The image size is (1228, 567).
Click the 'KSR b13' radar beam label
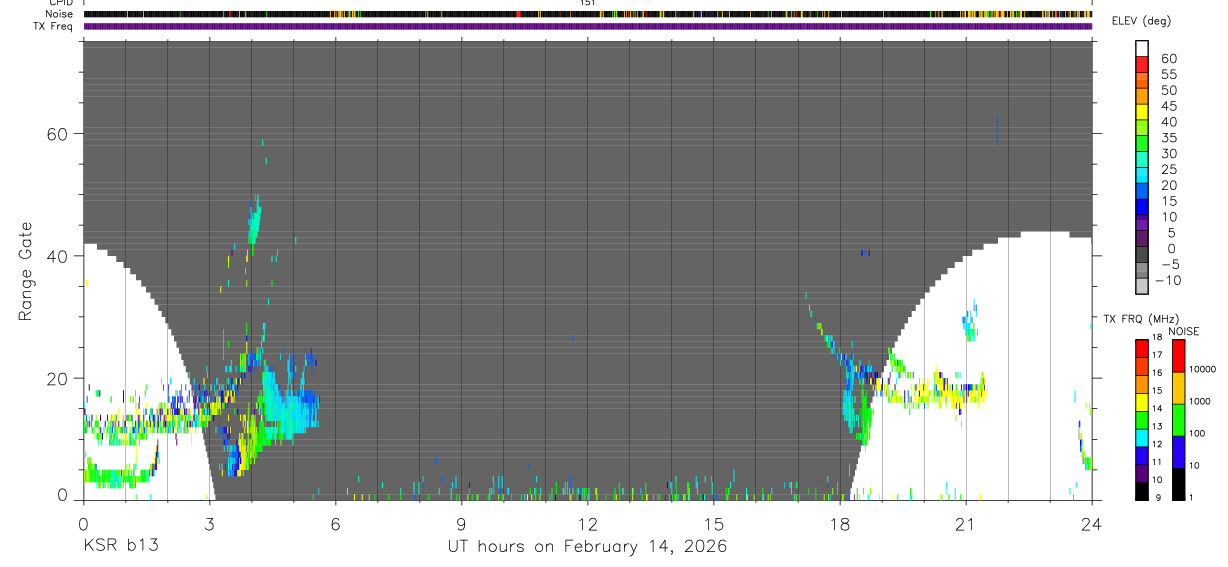tap(119, 546)
